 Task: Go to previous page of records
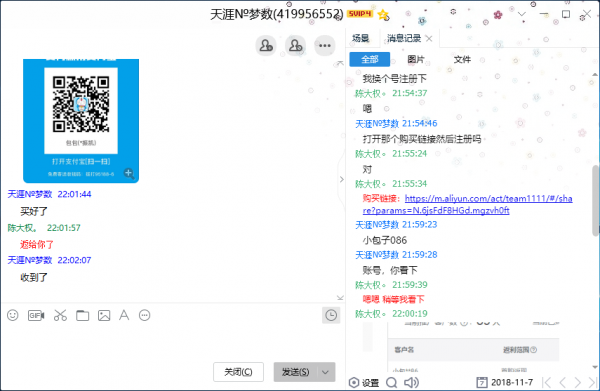coord(562,382)
